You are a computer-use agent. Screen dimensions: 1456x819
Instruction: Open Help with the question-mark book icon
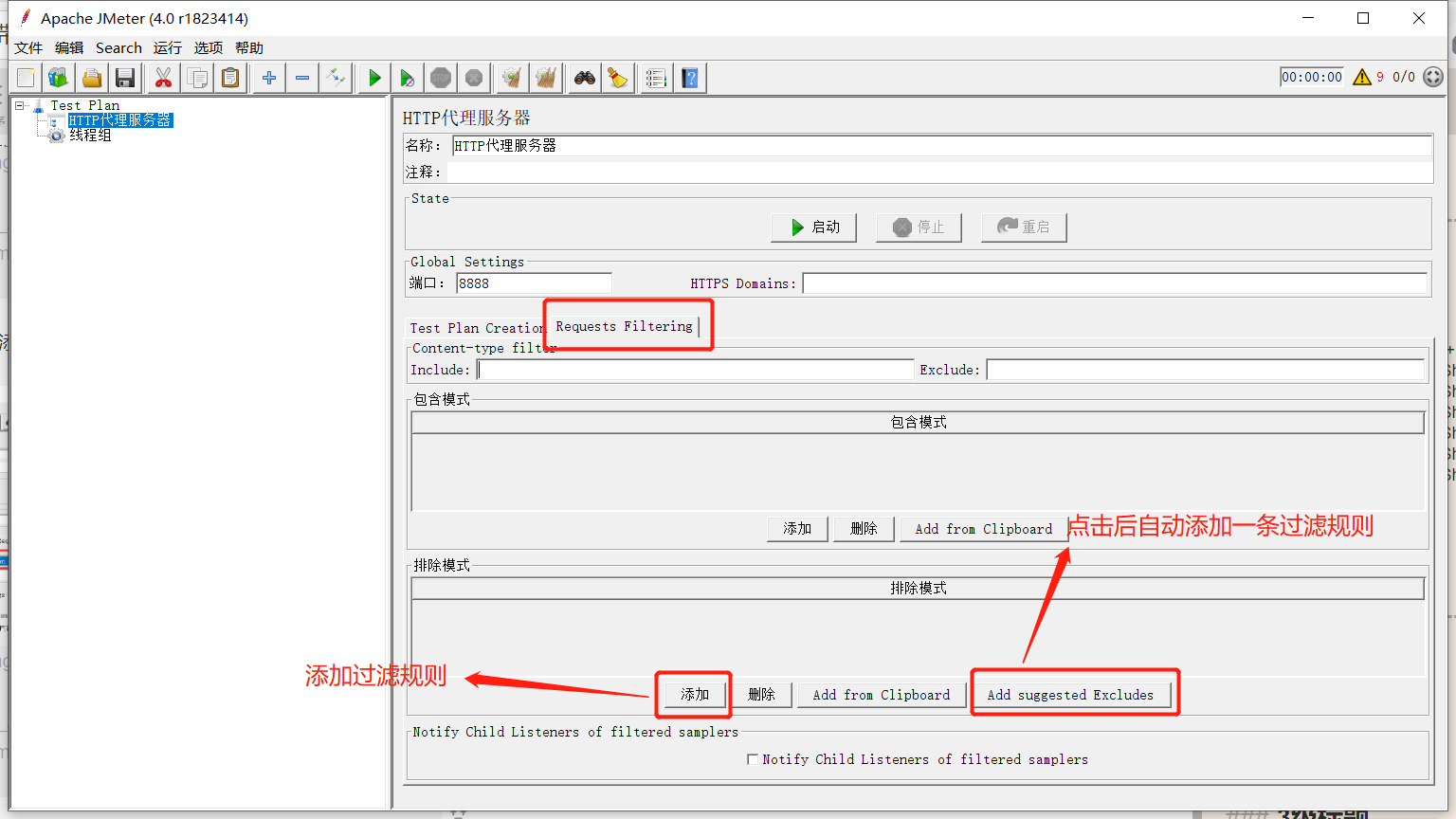pos(690,78)
